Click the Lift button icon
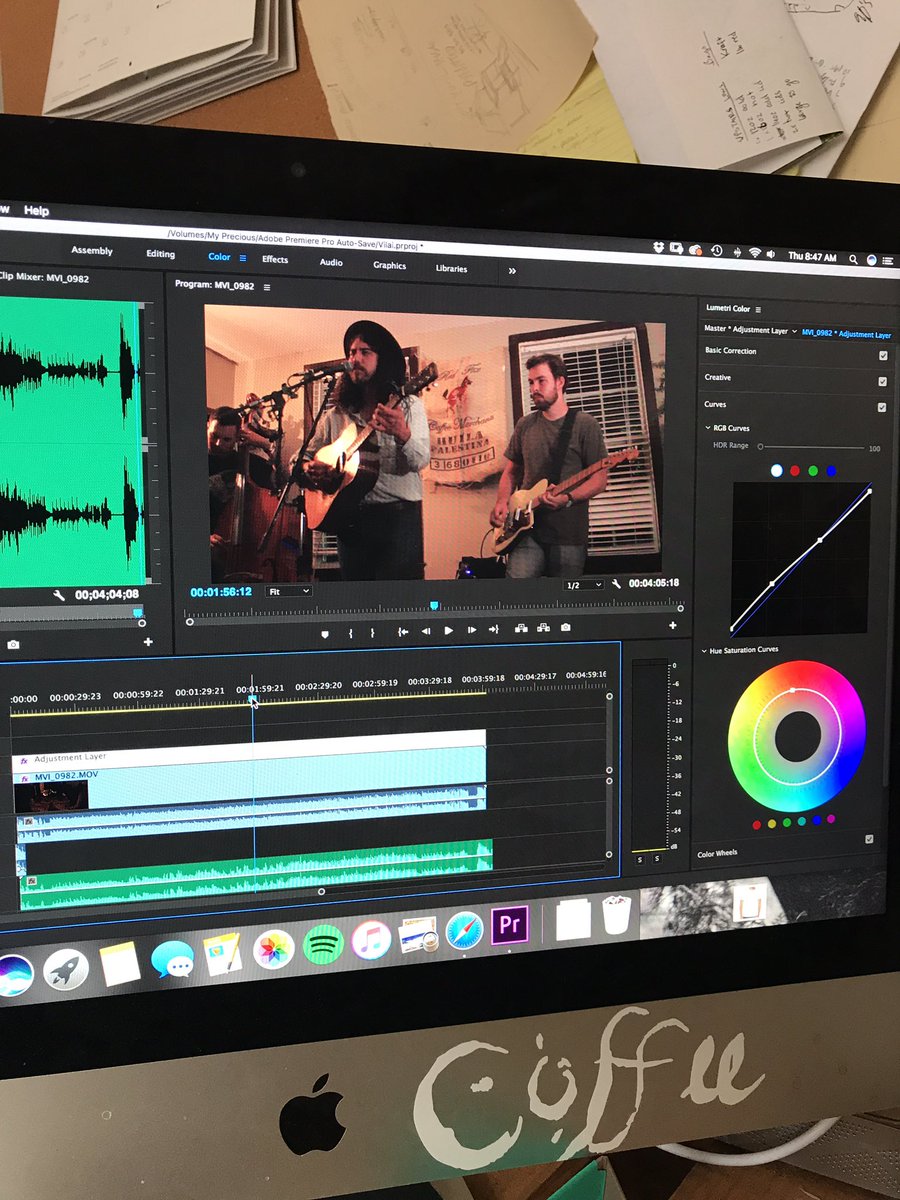Image resolution: width=900 pixels, height=1200 pixels. click(521, 628)
